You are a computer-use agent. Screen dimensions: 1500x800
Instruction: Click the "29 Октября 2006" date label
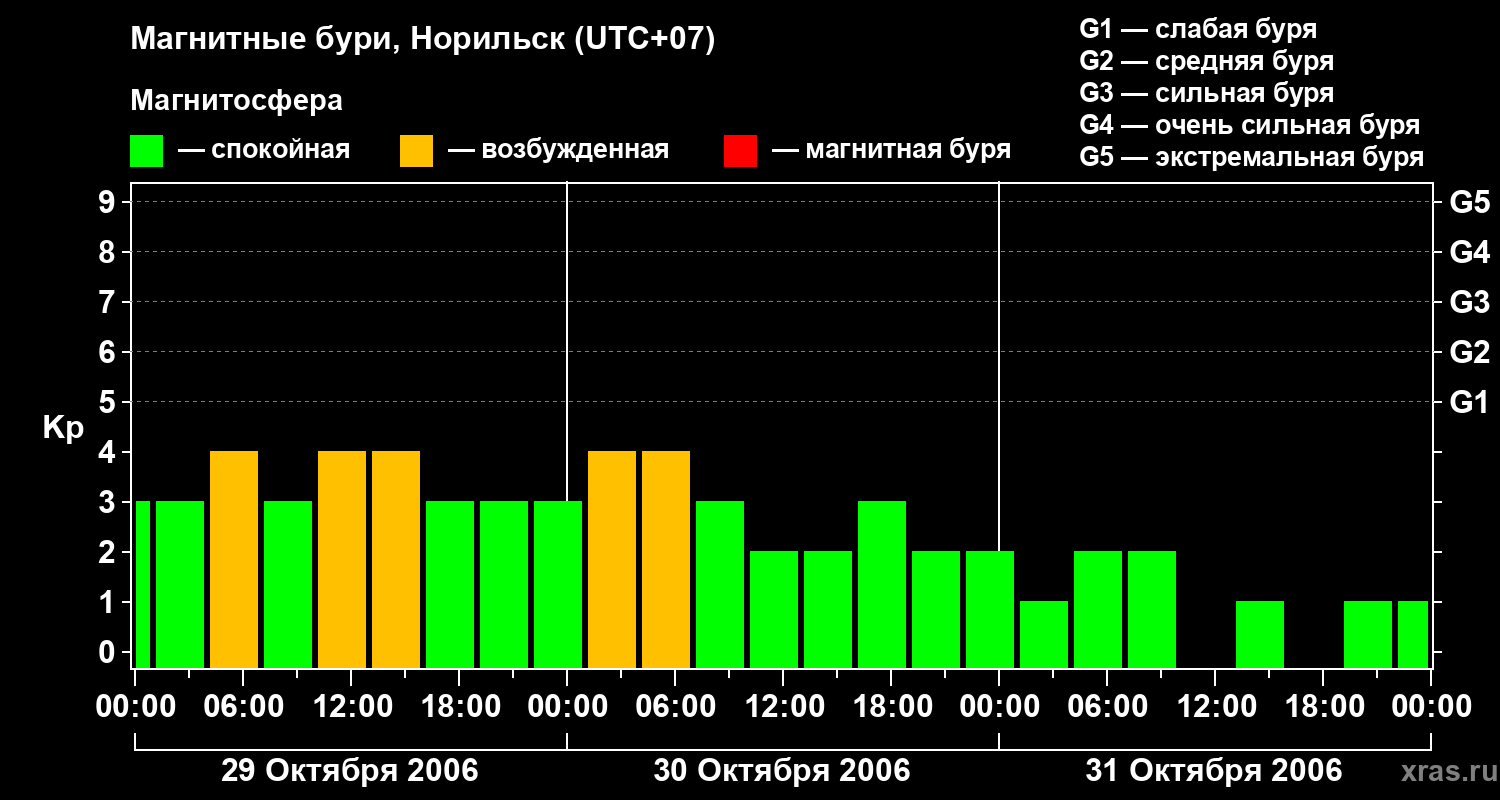pyautogui.click(x=350, y=771)
